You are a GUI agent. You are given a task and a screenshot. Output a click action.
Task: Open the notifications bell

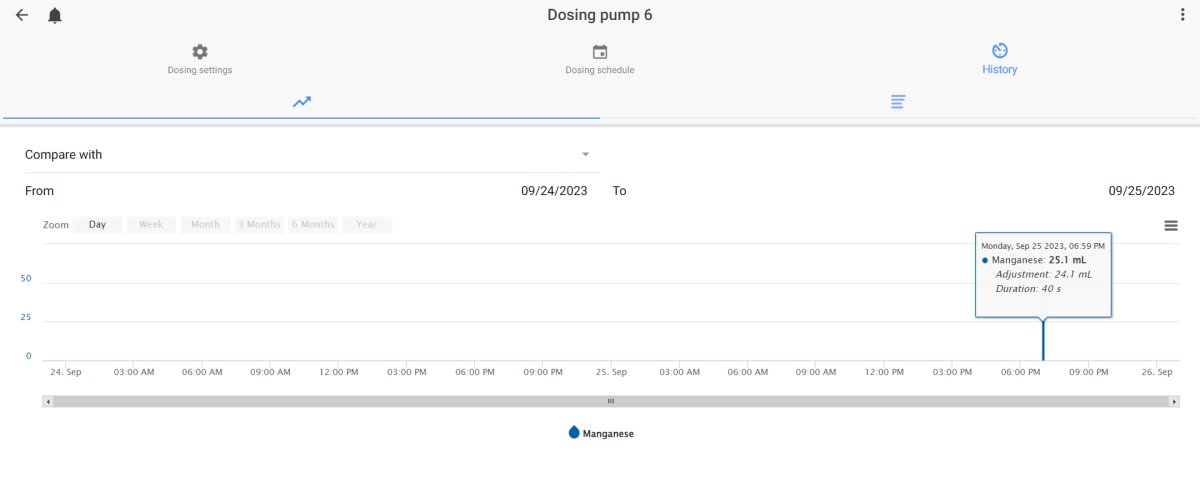[x=55, y=15]
